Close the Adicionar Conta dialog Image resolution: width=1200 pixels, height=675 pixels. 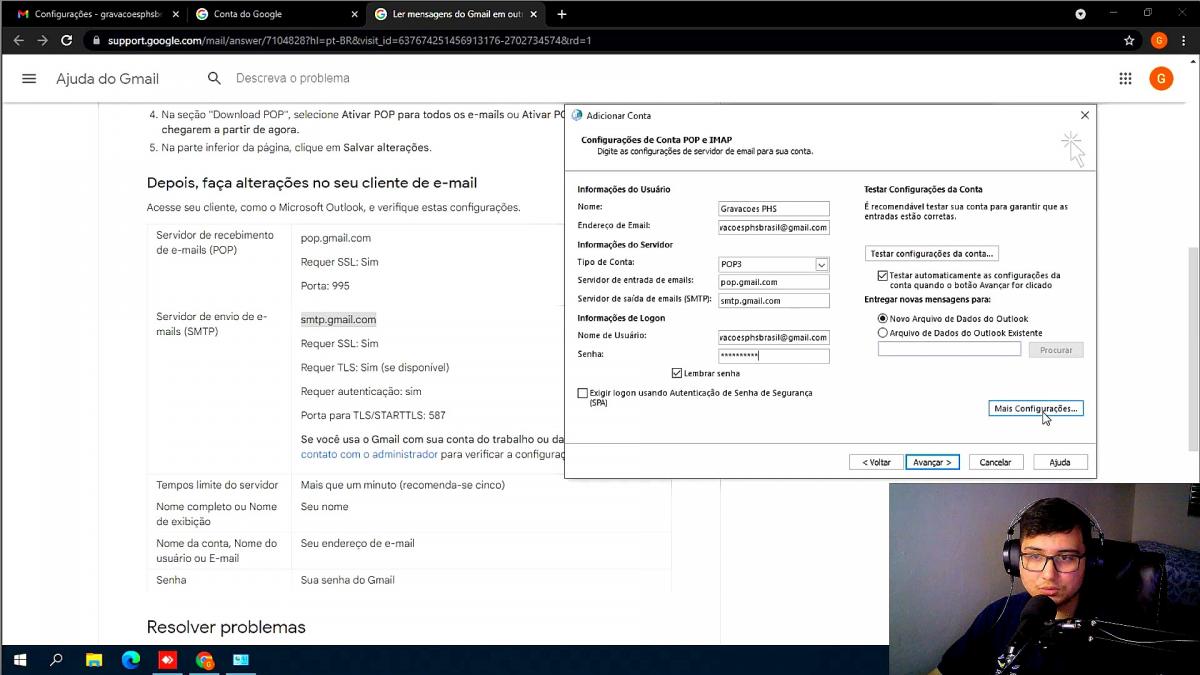(1085, 115)
